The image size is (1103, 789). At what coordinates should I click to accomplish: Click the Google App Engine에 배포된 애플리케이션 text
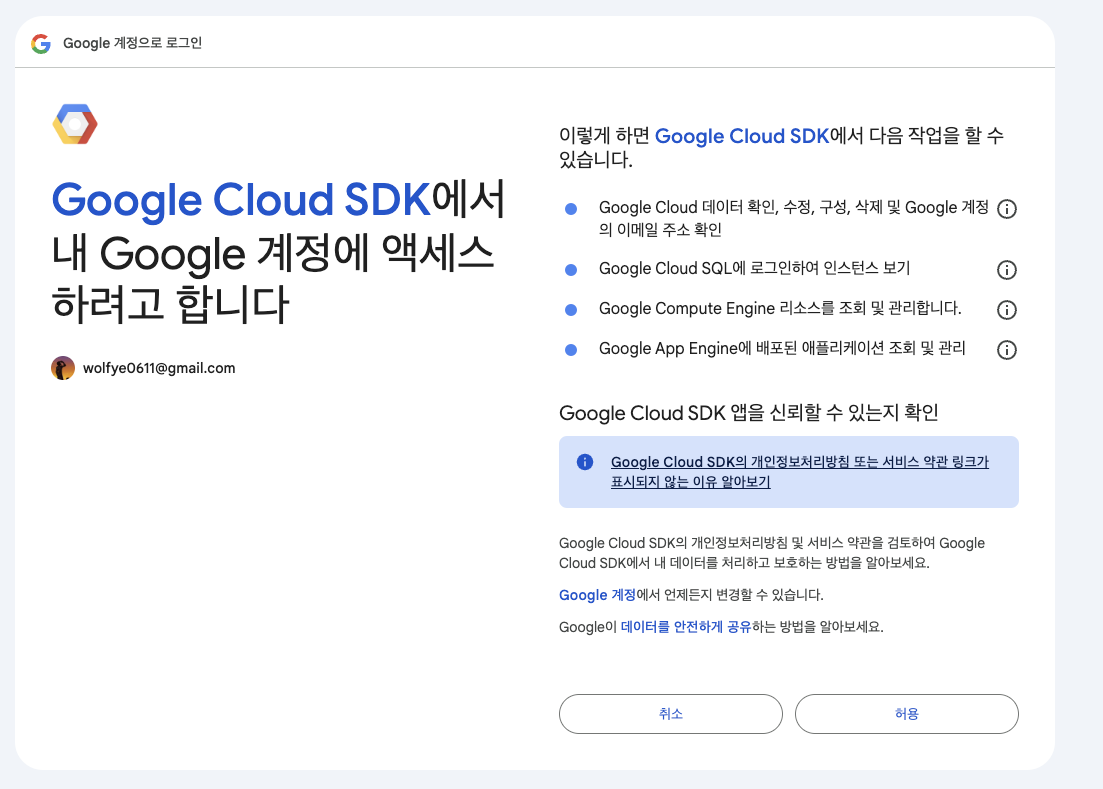(782, 349)
